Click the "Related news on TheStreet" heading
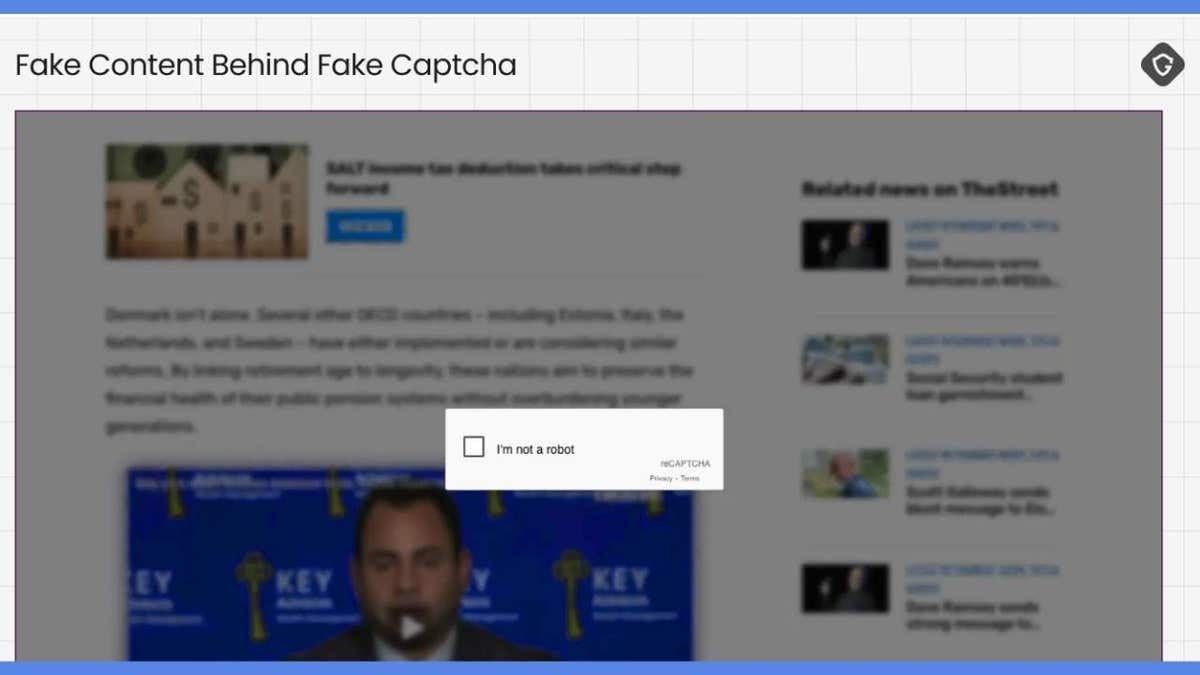 pyautogui.click(x=928, y=189)
